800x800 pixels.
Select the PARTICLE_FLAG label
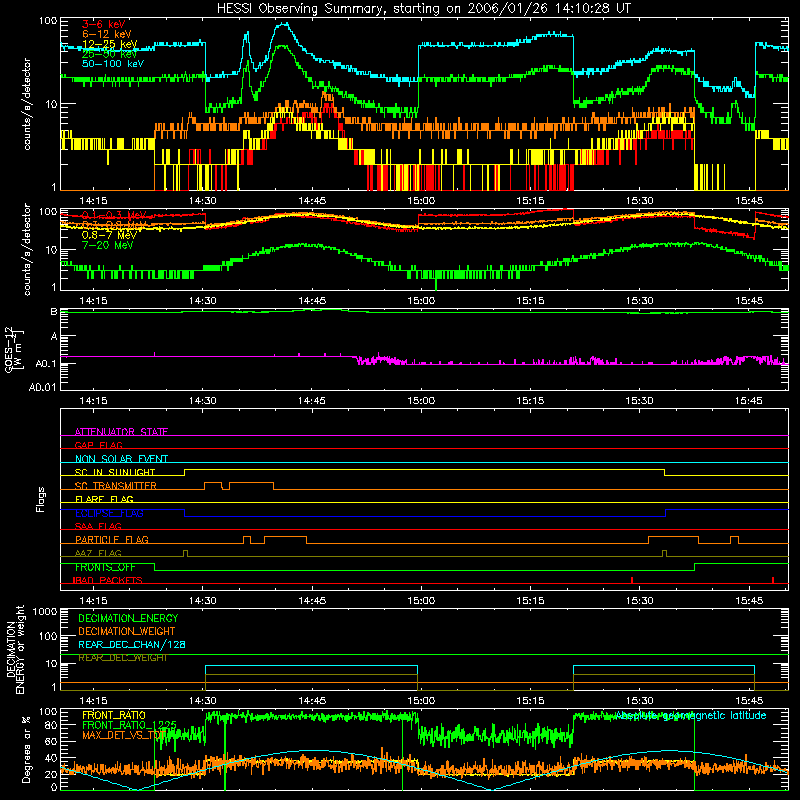[x=112, y=539]
